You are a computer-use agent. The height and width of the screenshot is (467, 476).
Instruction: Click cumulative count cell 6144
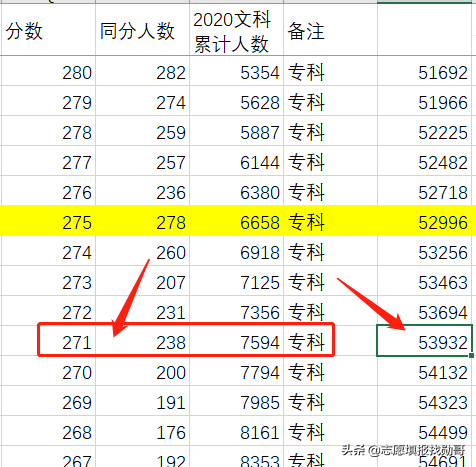[236, 161]
